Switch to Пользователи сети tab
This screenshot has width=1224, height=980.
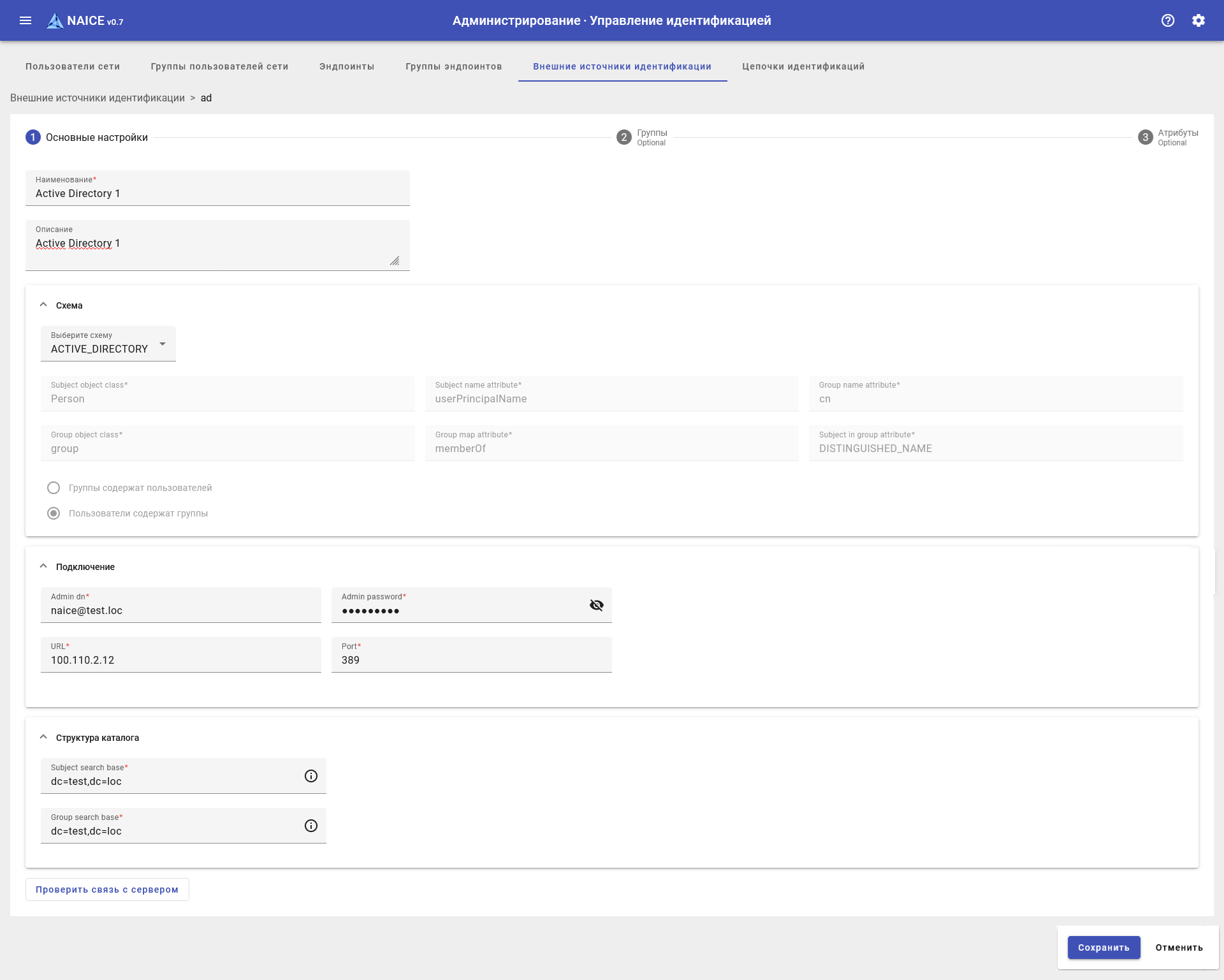pyautogui.click(x=73, y=66)
